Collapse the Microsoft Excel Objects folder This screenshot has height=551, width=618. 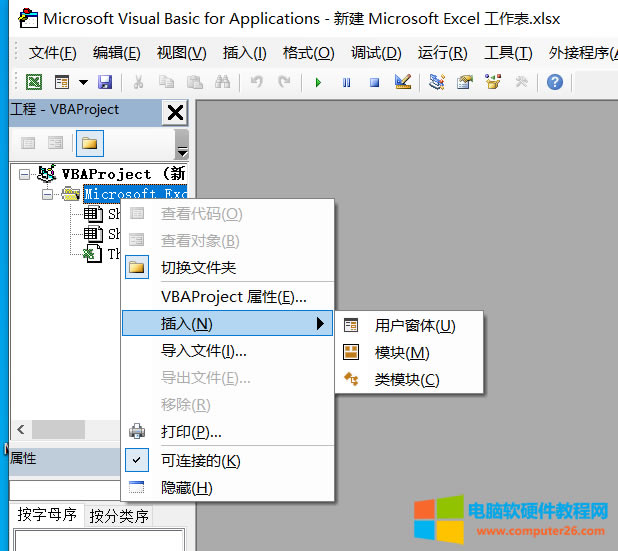[x=48, y=194]
